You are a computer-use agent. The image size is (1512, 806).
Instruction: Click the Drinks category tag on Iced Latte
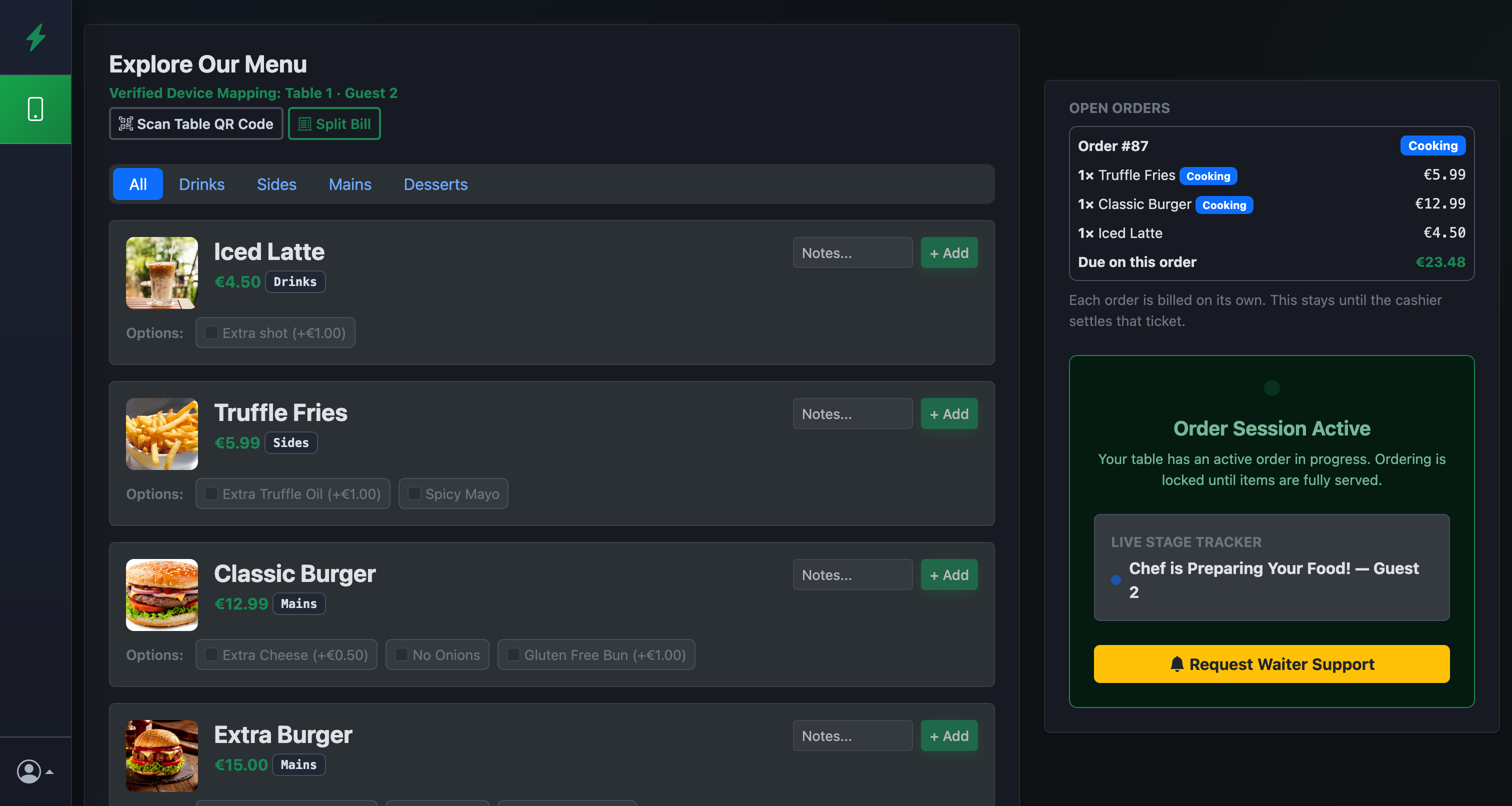(x=295, y=282)
